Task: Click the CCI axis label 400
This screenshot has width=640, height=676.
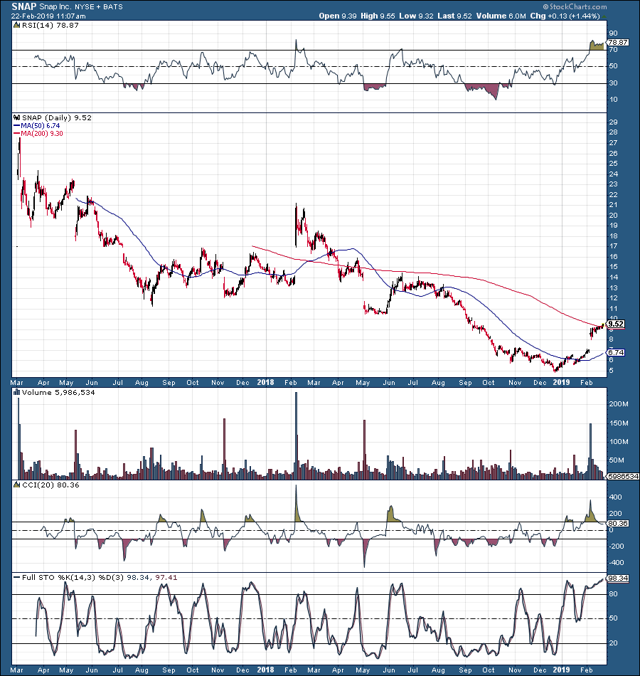Action: [x=615, y=497]
